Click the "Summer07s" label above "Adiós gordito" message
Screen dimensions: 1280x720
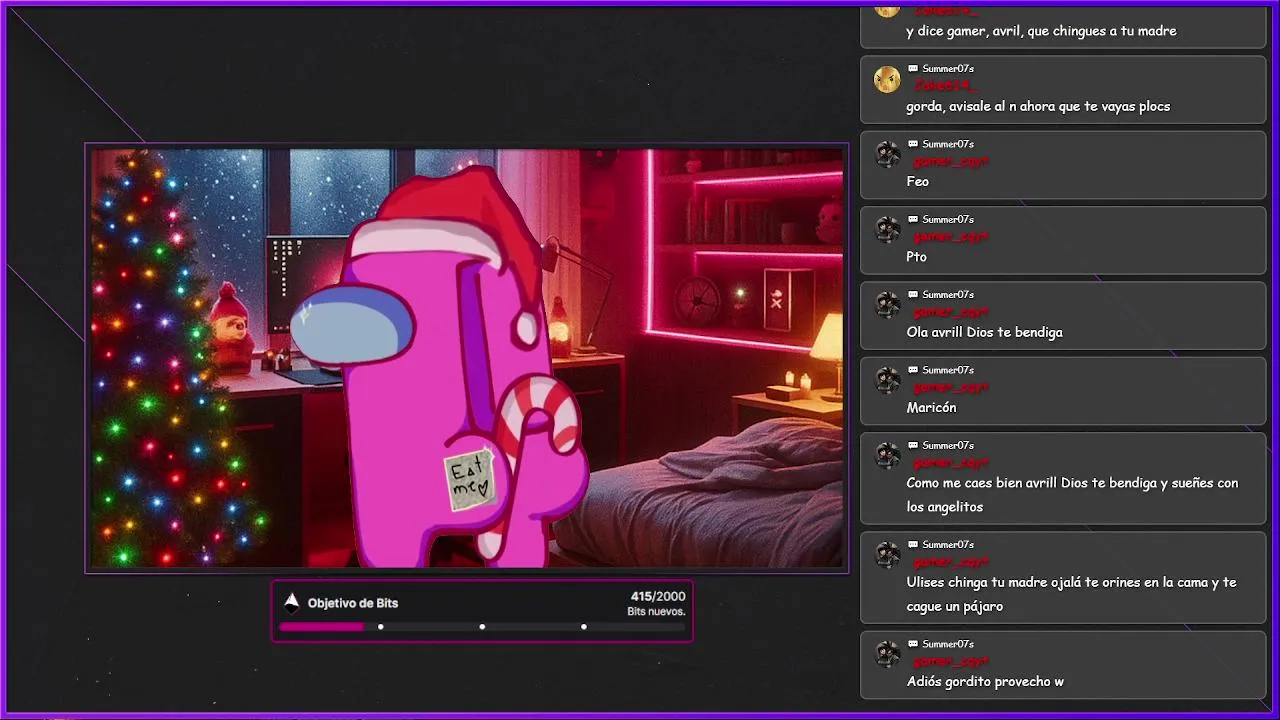(948, 644)
